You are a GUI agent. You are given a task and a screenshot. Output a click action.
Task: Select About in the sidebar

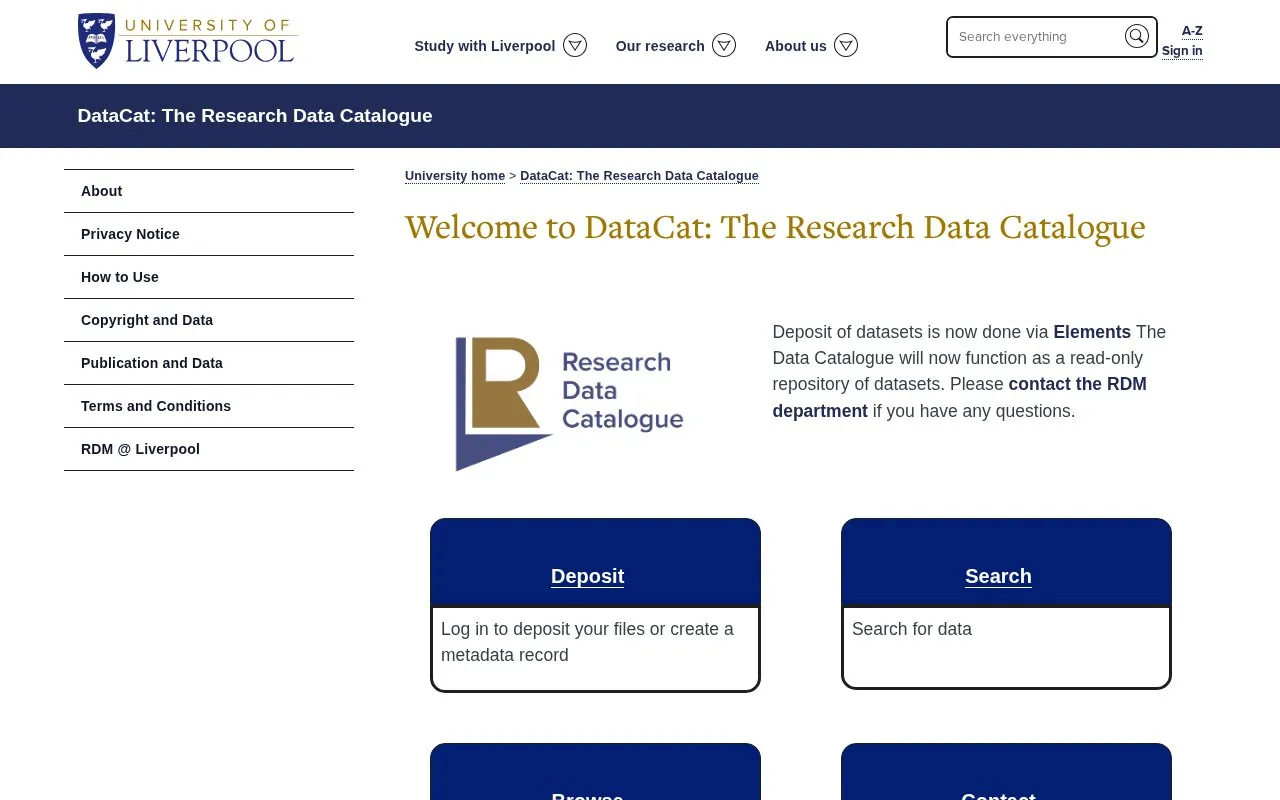click(x=209, y=191)
